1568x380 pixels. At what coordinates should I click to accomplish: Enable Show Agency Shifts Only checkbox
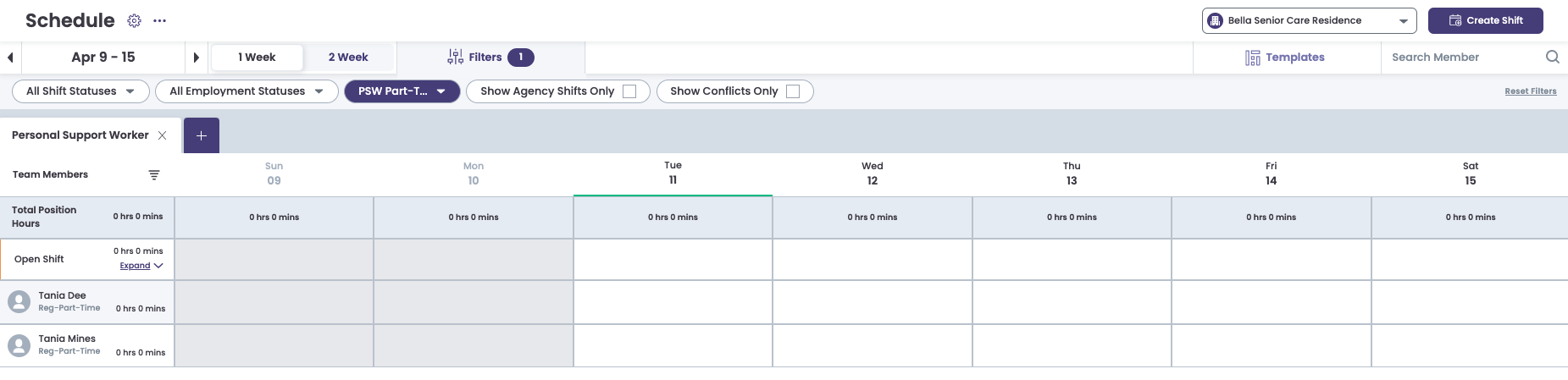pos(629,91)
